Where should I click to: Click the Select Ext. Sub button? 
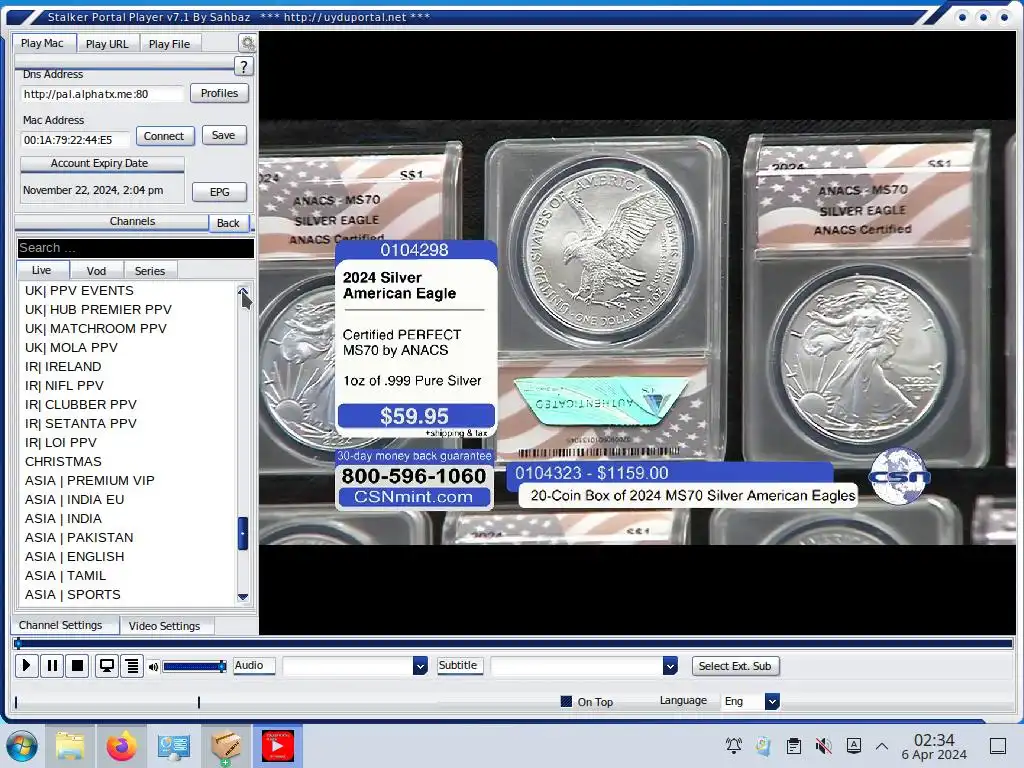pyautogui.click(x=735, y=666)
